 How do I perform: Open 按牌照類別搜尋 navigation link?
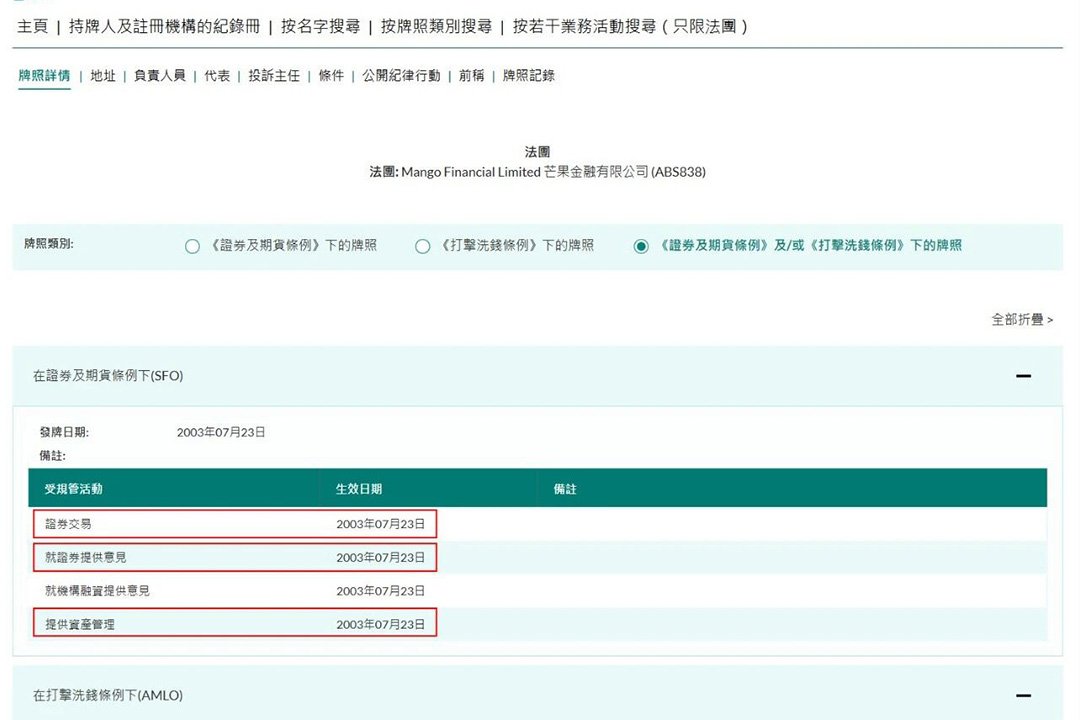tap(436, 27)
